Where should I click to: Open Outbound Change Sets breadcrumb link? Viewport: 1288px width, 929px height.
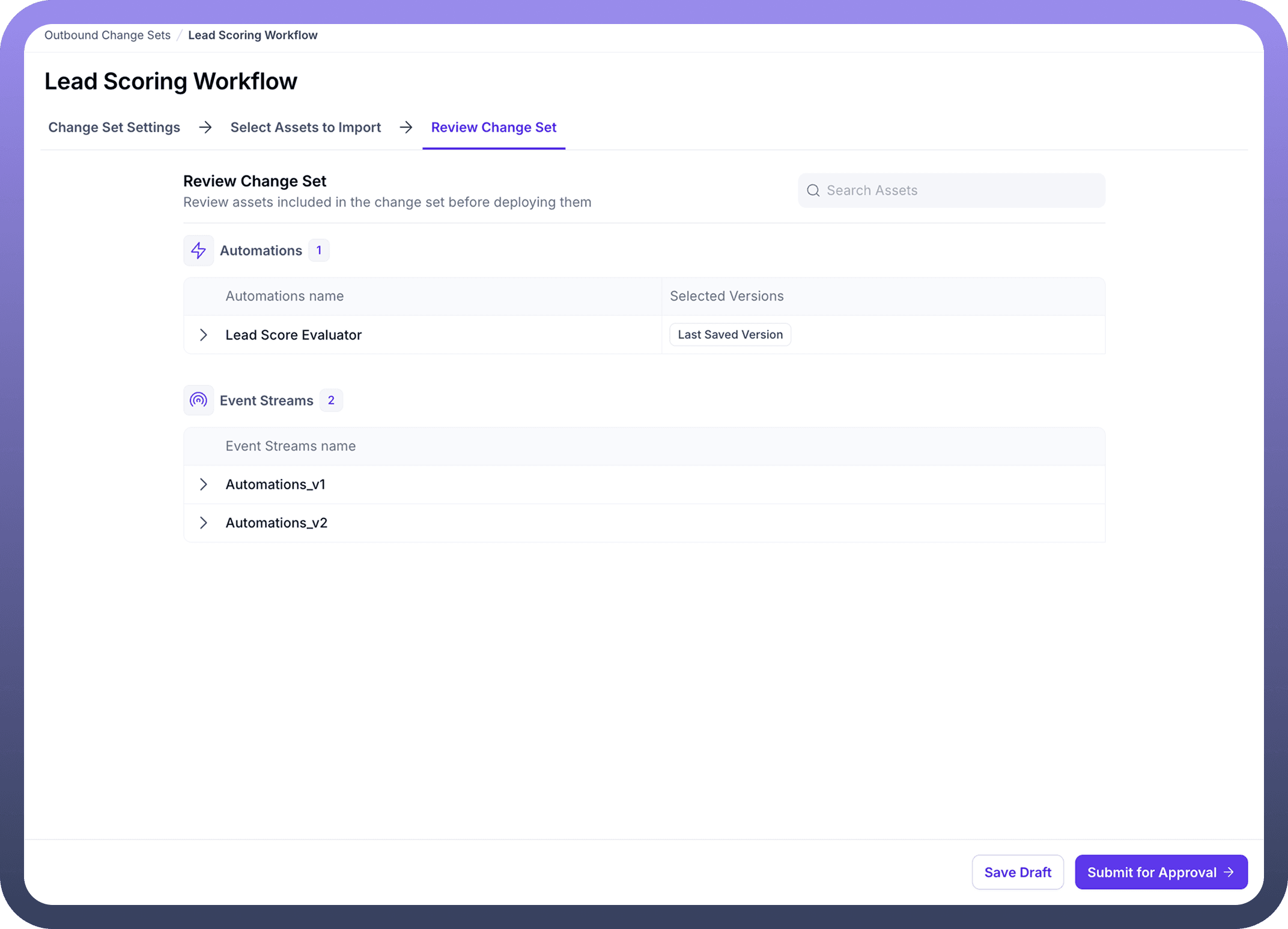(x=108, y=35)
